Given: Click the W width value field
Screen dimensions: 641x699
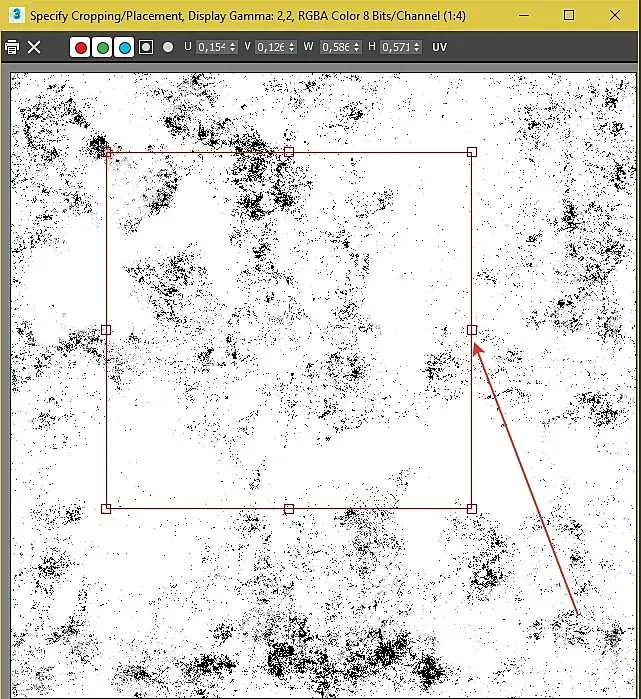Looking at the screenshot, I should 336,47.
